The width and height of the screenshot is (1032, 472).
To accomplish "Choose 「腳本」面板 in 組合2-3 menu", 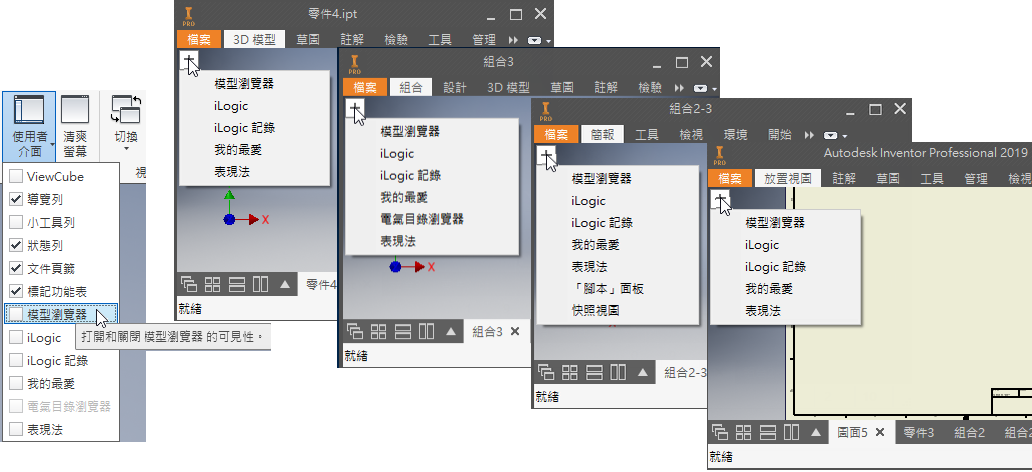I will [x=607, y=288].
